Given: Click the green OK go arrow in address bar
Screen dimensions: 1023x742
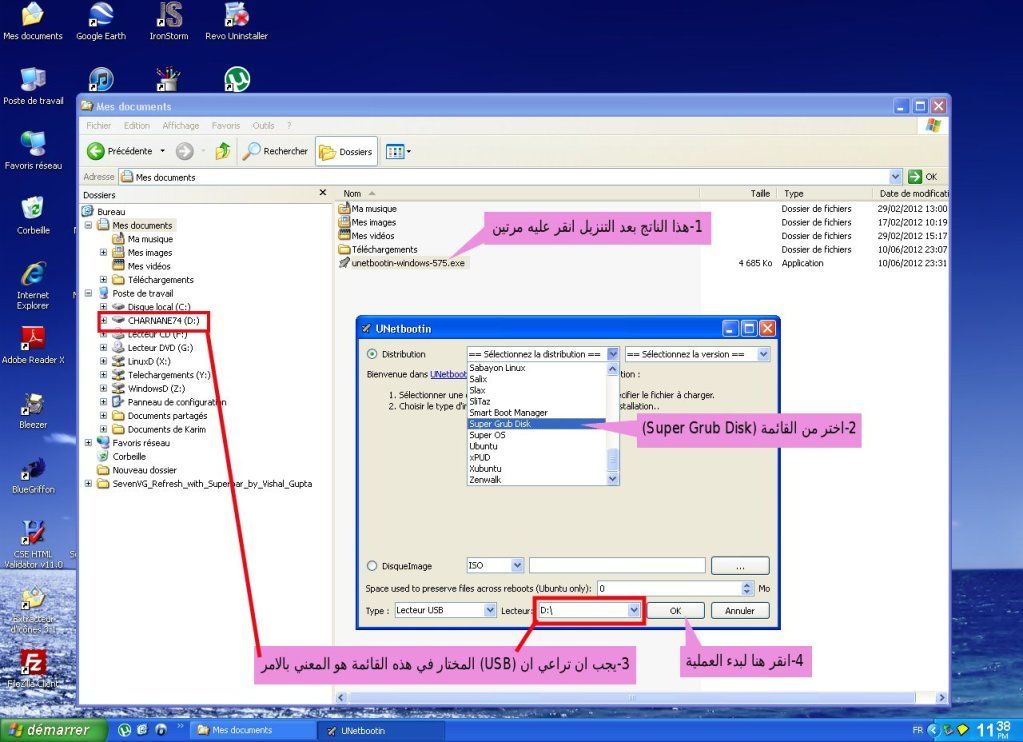Looking at the screenshot, I should pyautogui.click(x=915, y=176).
